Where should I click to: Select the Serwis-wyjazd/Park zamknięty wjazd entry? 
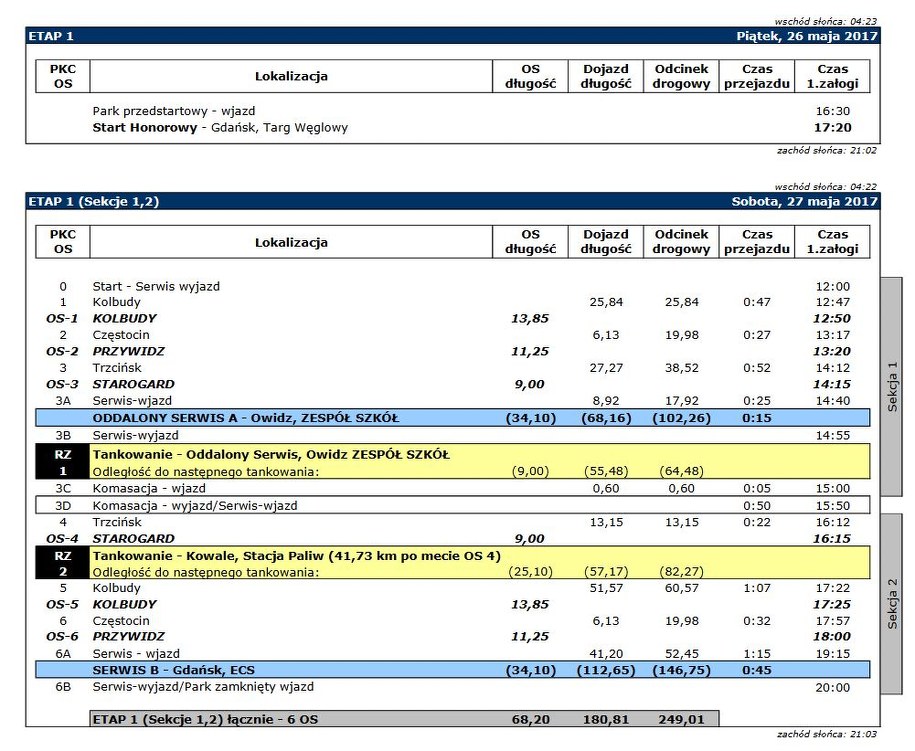(x=203, y=687)
